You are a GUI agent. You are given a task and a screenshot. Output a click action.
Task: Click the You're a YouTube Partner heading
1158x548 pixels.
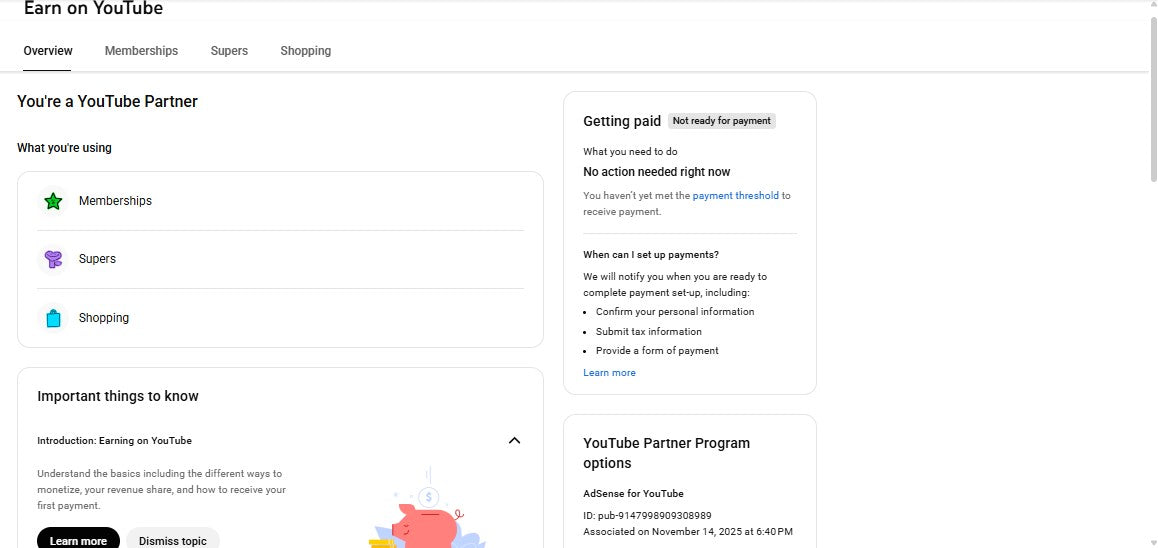107,101
